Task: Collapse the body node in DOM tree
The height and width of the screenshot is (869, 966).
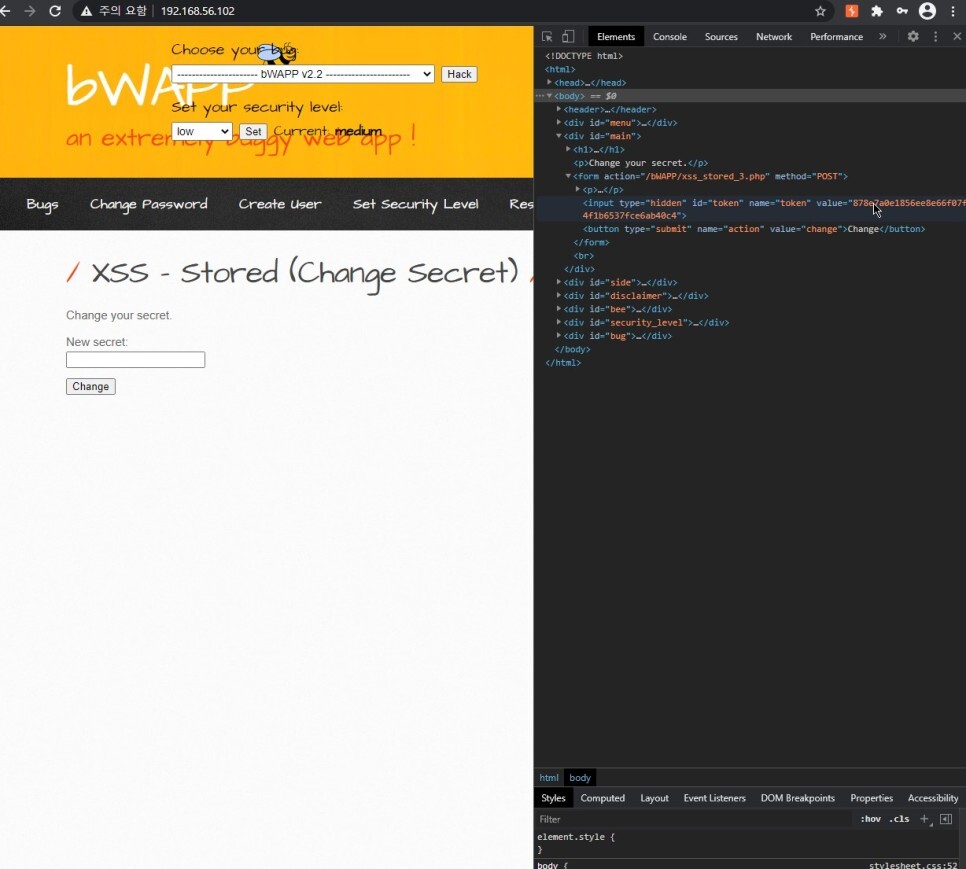Action: click(x=549, y=95)
